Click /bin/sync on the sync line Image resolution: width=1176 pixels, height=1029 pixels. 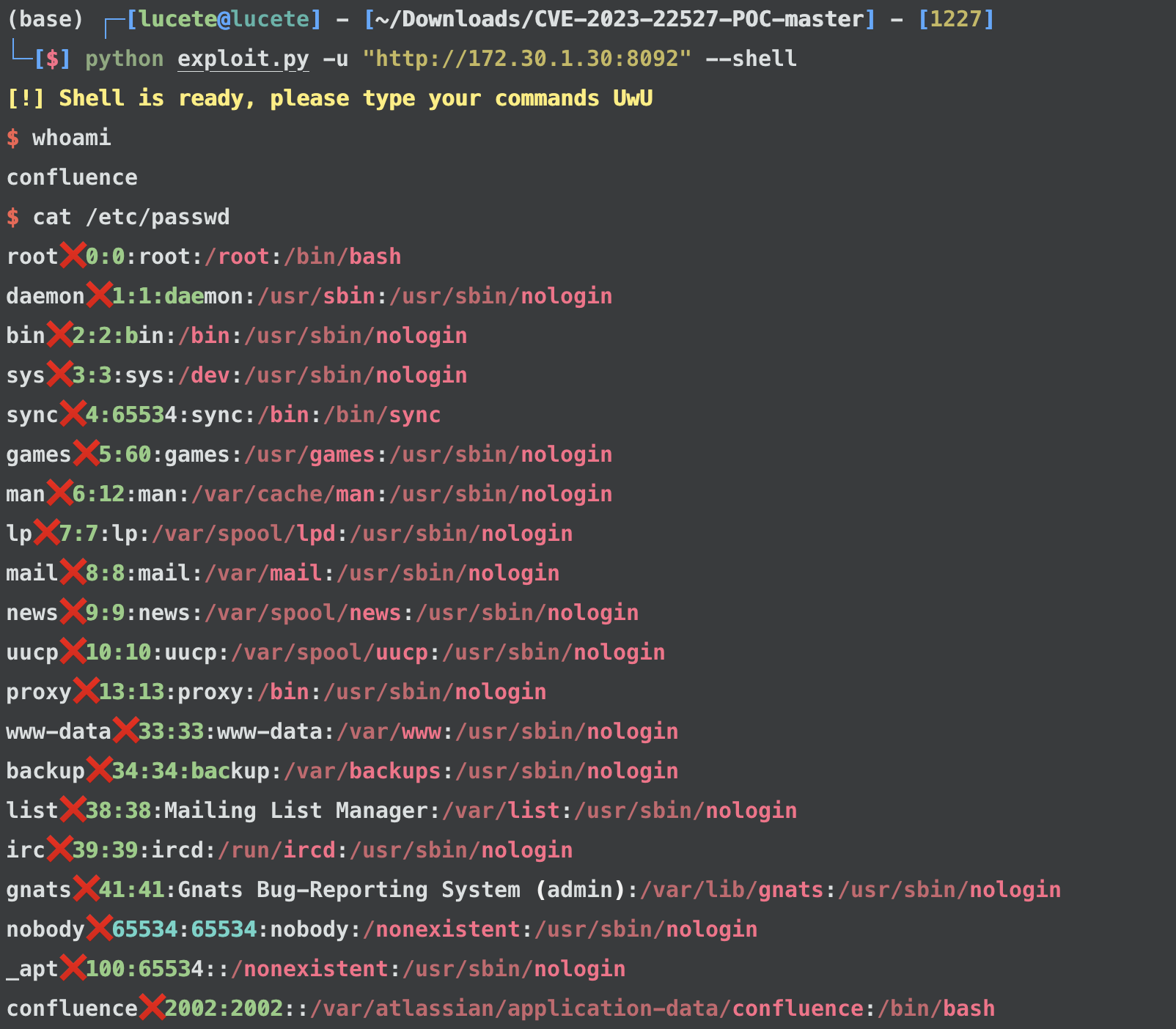coord(382,415)
